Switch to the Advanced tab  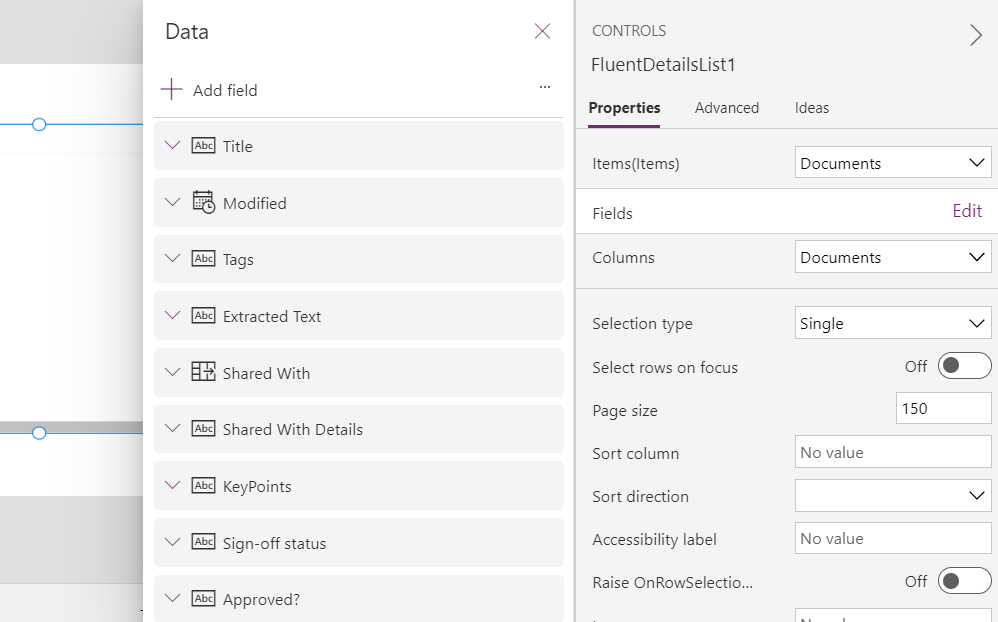point(727,108)
